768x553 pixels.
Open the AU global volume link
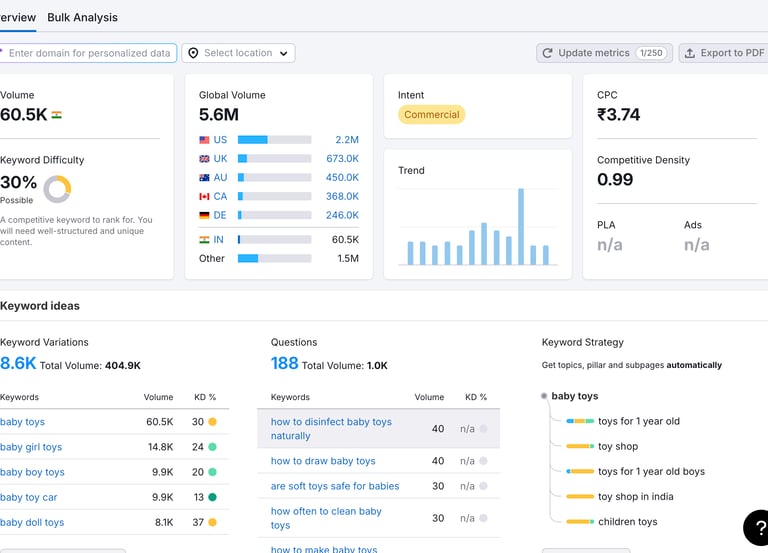tap(220, 177)
